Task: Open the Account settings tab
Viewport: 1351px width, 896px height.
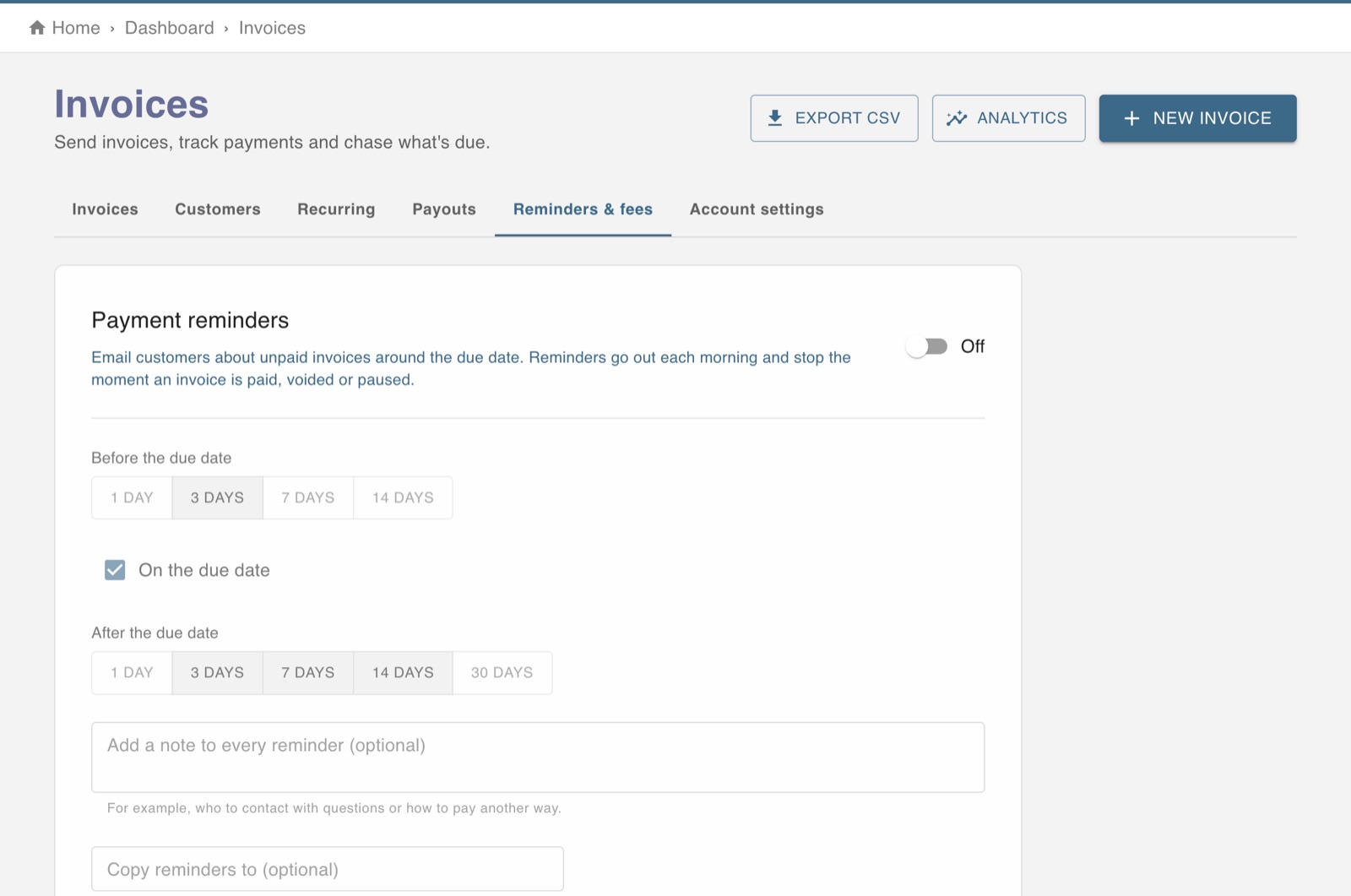Action: (x=757, y=209)
